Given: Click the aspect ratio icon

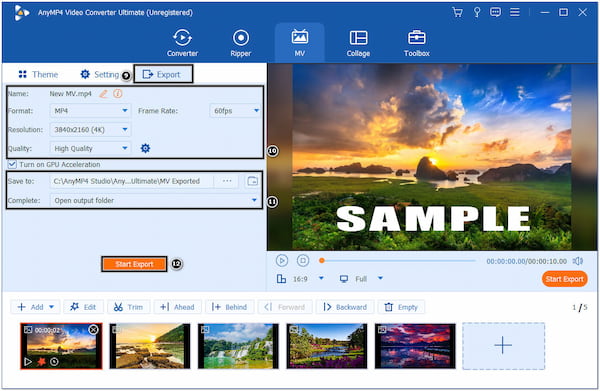Looking at the screenshot, I should 281,279.
